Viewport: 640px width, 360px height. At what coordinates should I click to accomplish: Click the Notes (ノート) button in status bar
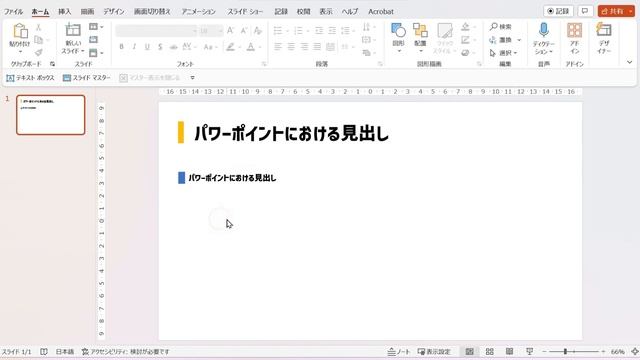pyautogui.click(x=399, y=351)
